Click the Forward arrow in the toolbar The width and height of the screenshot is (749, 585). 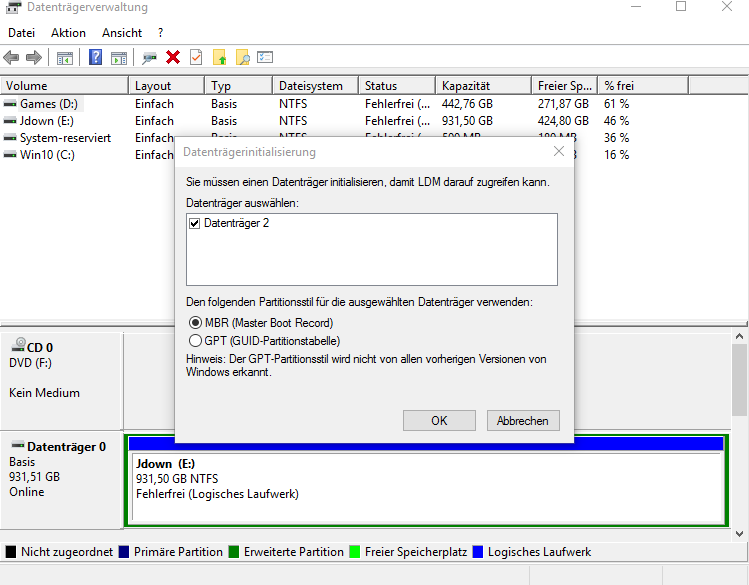pyautogui.click(x=34, y=58)
